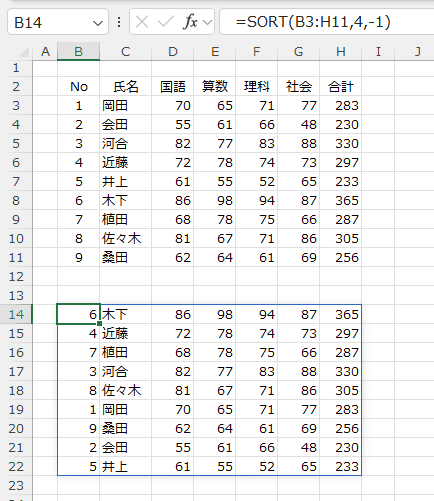Open the formula bar options dots
The height and width of the screenshot is (501, 434).
119,22
